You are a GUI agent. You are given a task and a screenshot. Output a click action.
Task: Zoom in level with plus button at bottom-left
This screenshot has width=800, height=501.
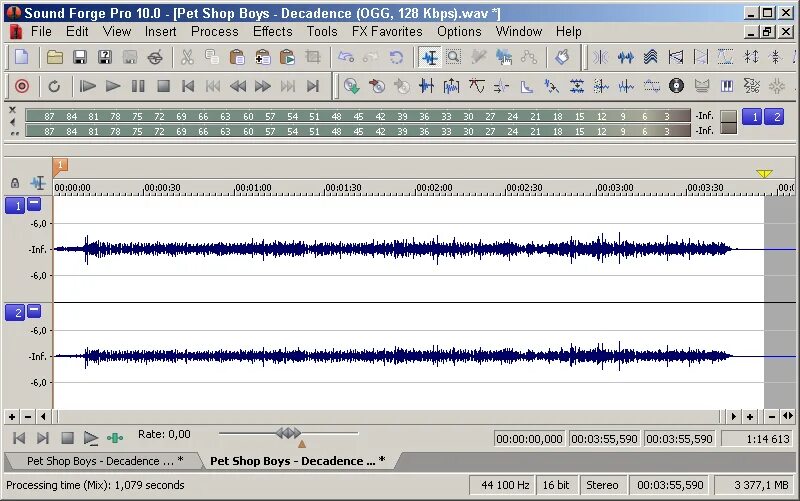12,417
